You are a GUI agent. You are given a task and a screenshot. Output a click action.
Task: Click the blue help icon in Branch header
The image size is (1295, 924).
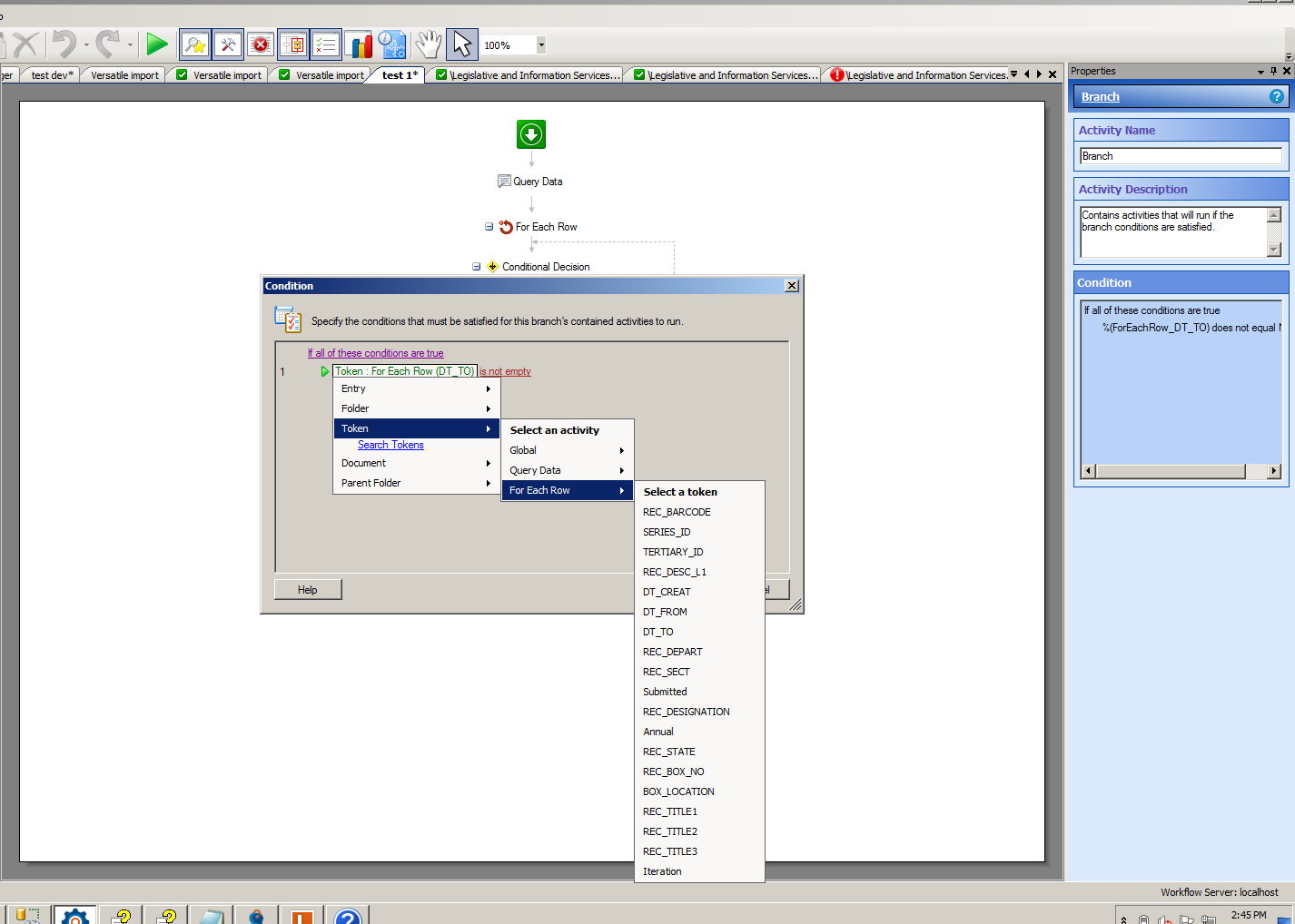(1276, 96)
